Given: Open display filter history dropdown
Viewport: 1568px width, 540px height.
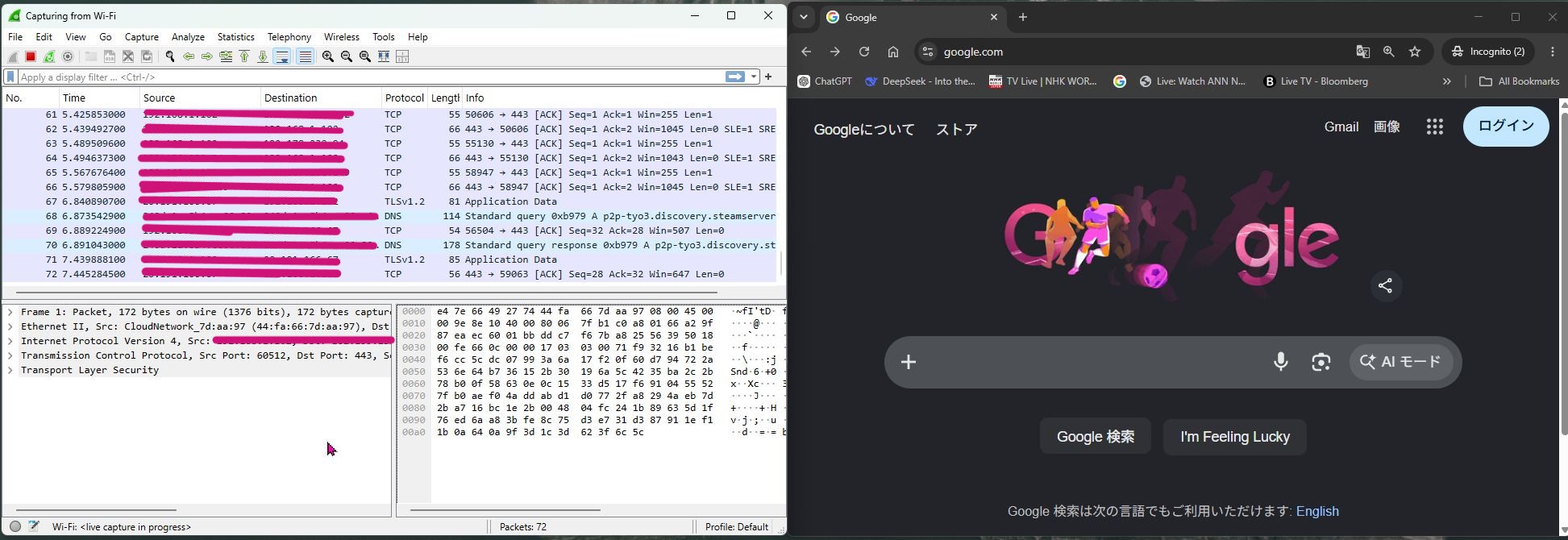Looking at the screenshot, I should pos(754,77).
